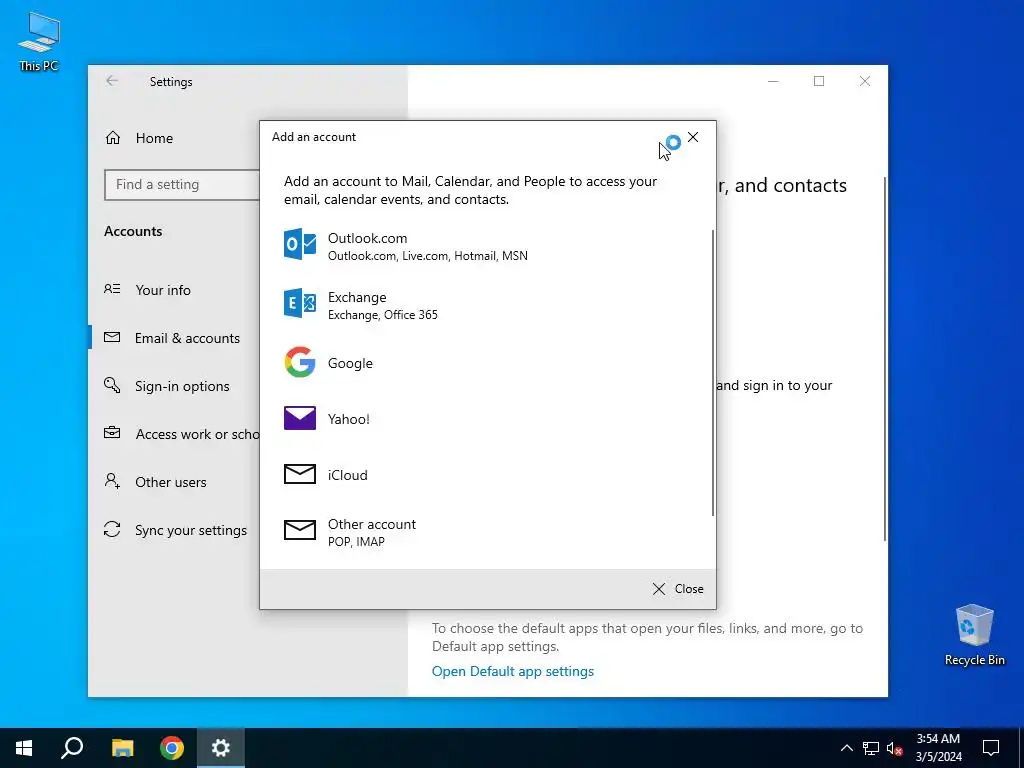
Task: Click the taskbar clock and date
Action: click(x=938, y=748)
